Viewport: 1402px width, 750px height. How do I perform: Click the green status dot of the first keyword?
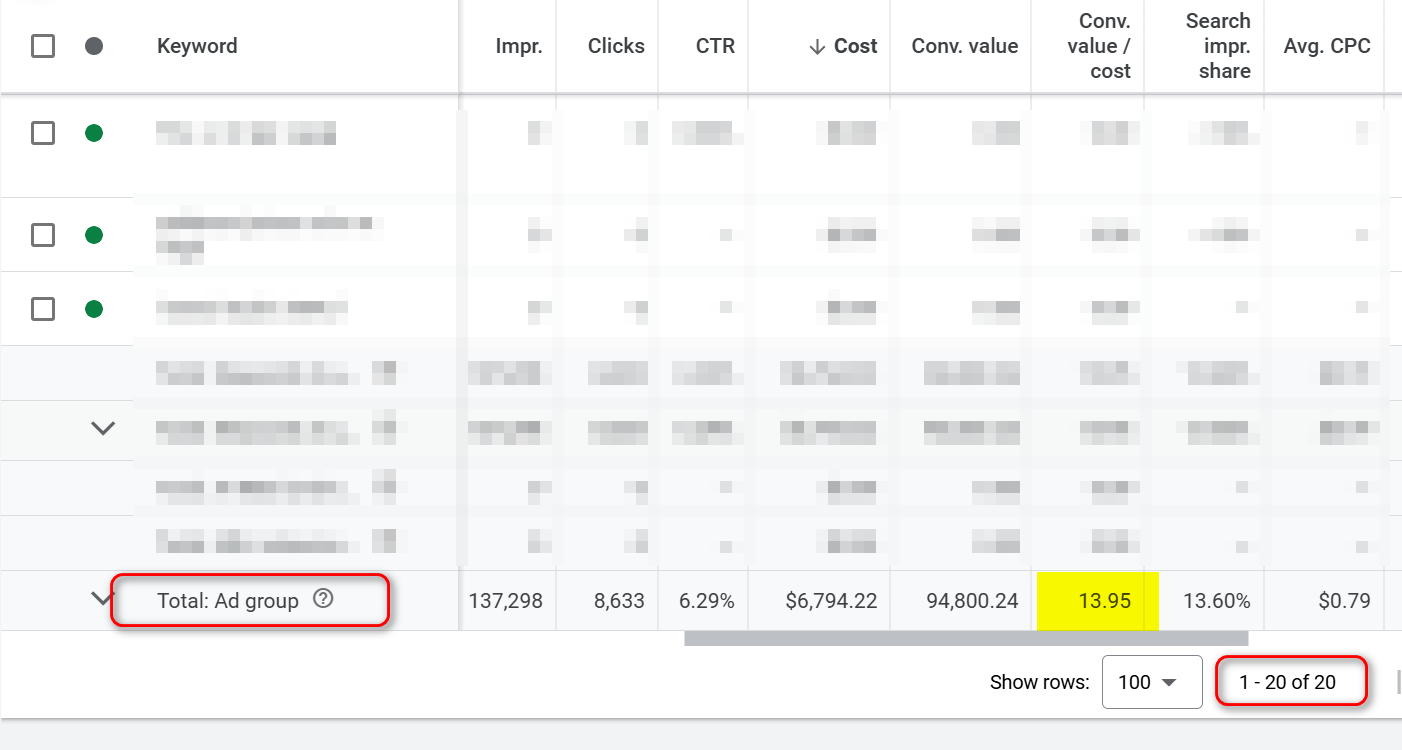[x=94, y=133]
